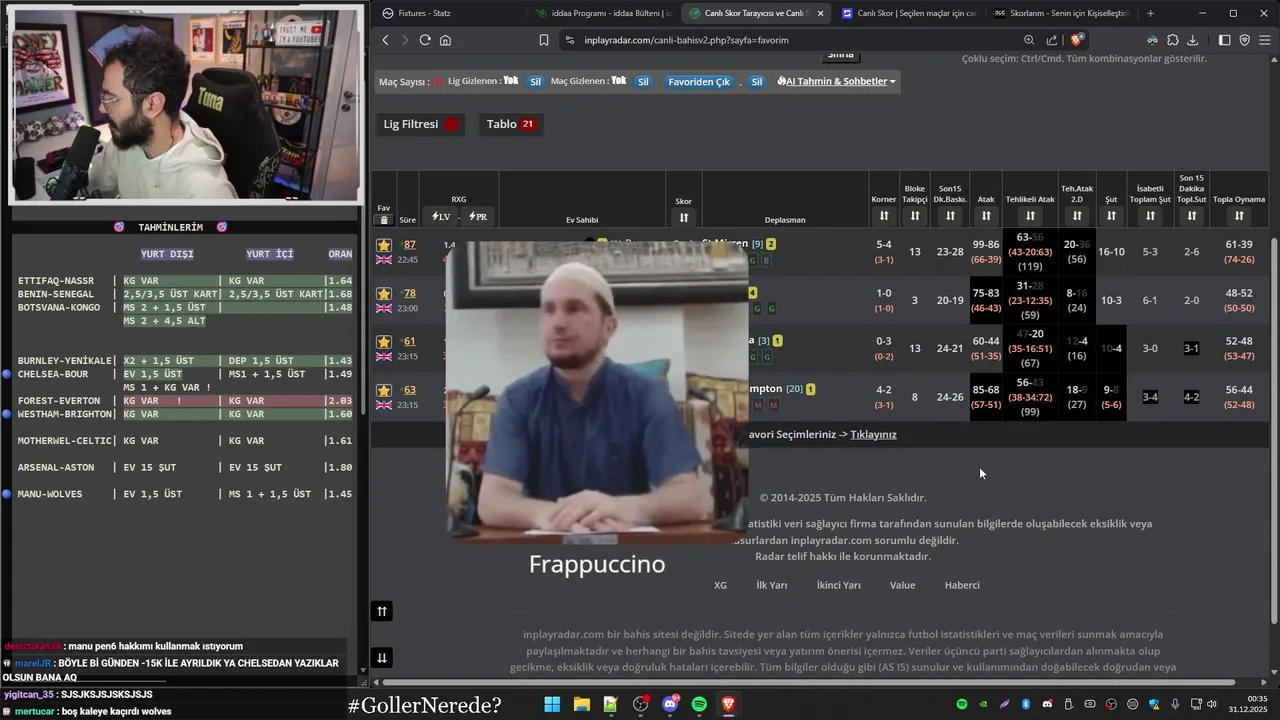Unfavorite the star in minute 78 row

point(384,293)
